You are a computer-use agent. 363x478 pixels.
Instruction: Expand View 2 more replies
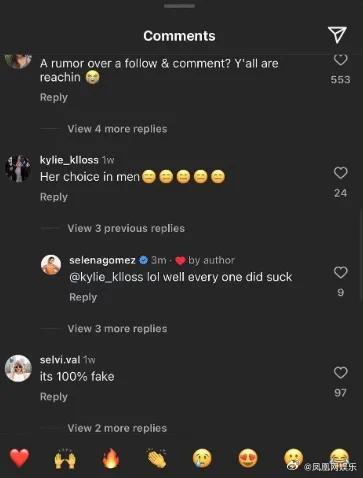tap(117, 428)
